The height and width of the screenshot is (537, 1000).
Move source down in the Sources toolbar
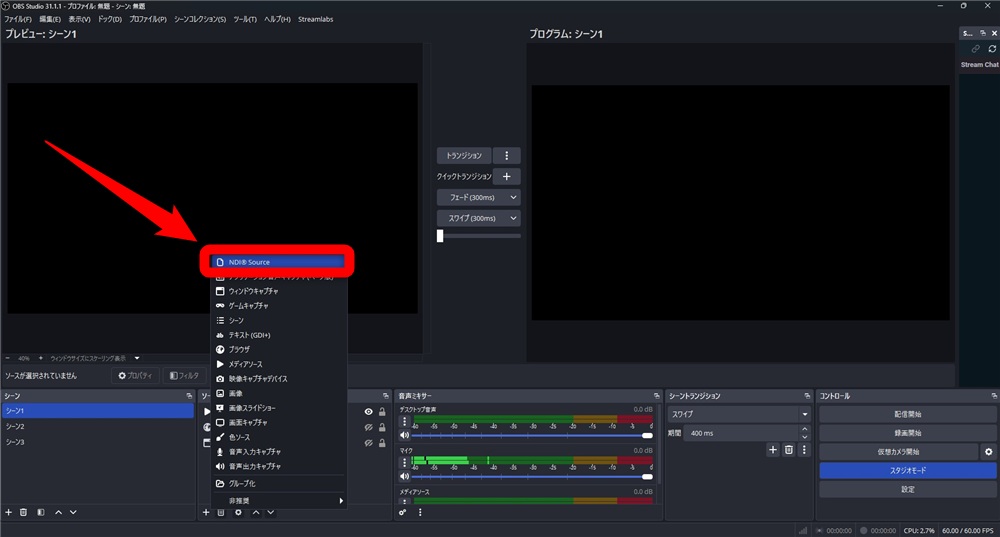coord(270,512)
